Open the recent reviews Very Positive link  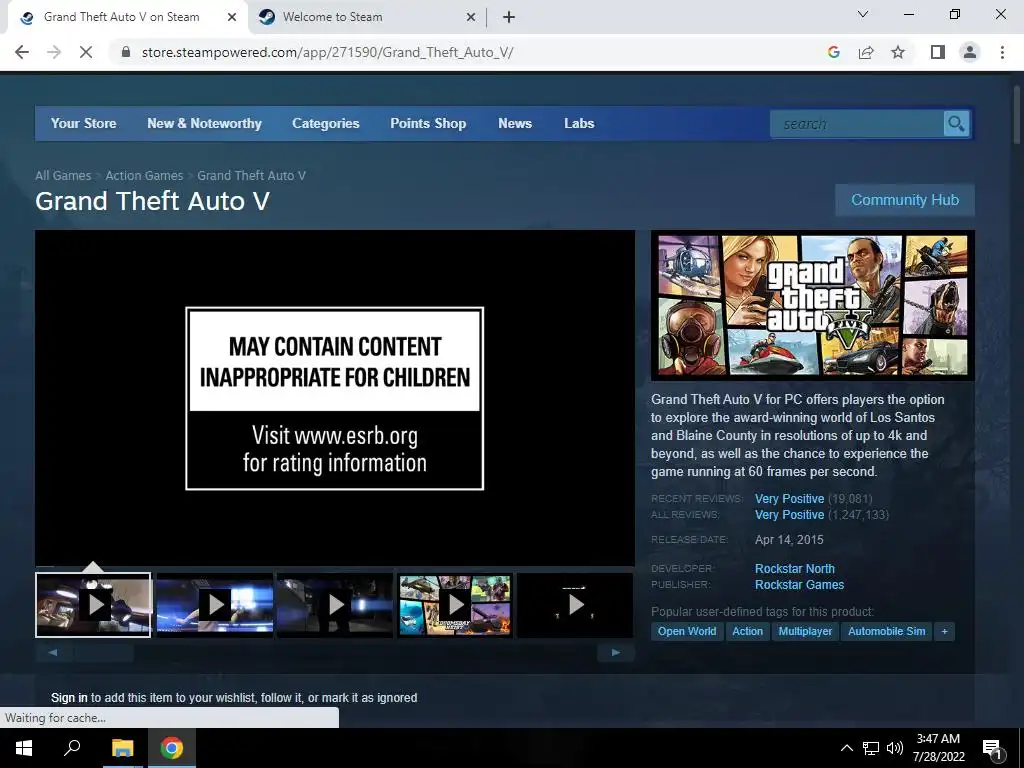(x=790, y=499)
